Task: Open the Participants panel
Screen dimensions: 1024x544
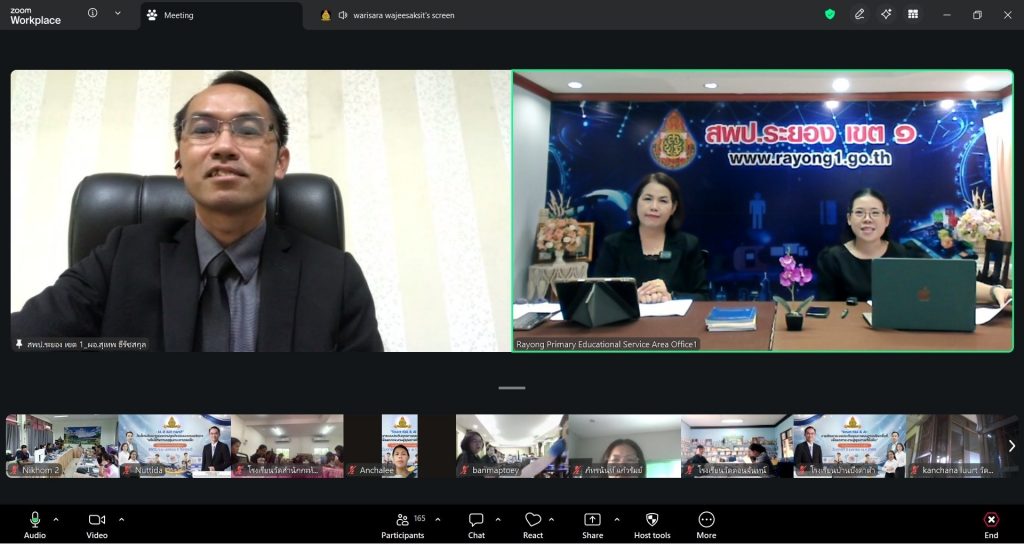Action: (x=403, y=524)
